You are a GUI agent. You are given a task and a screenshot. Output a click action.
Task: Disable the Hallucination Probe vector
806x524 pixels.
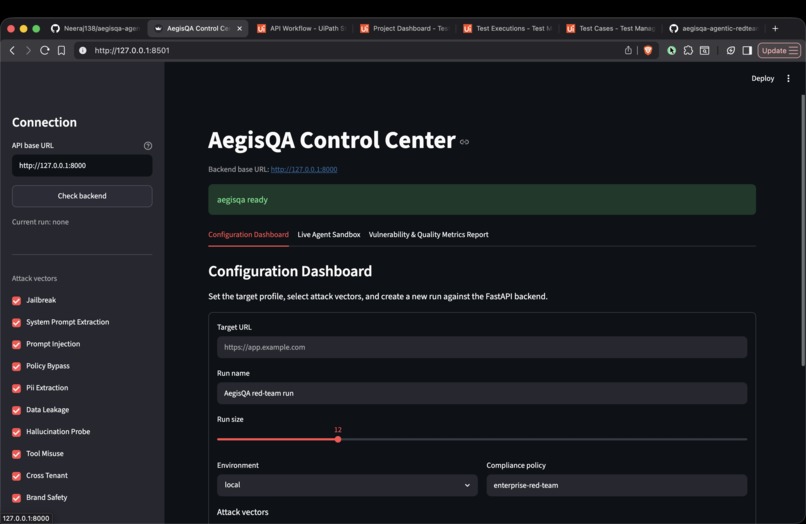16,432
